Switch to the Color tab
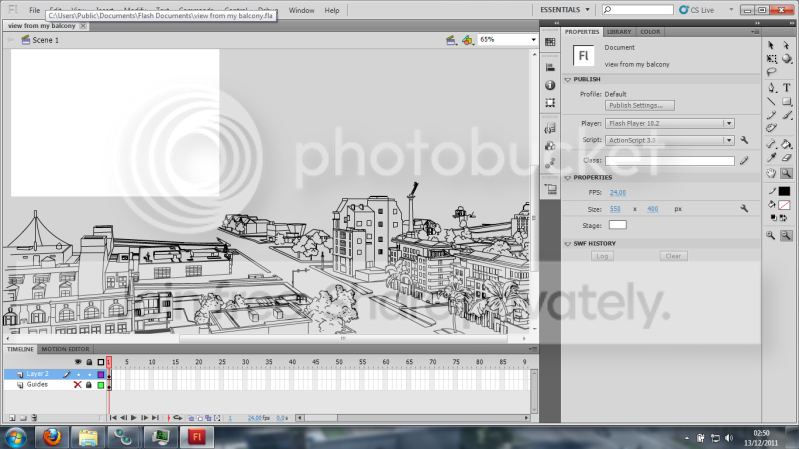799x449 pixels. click(x=650, y=32)
